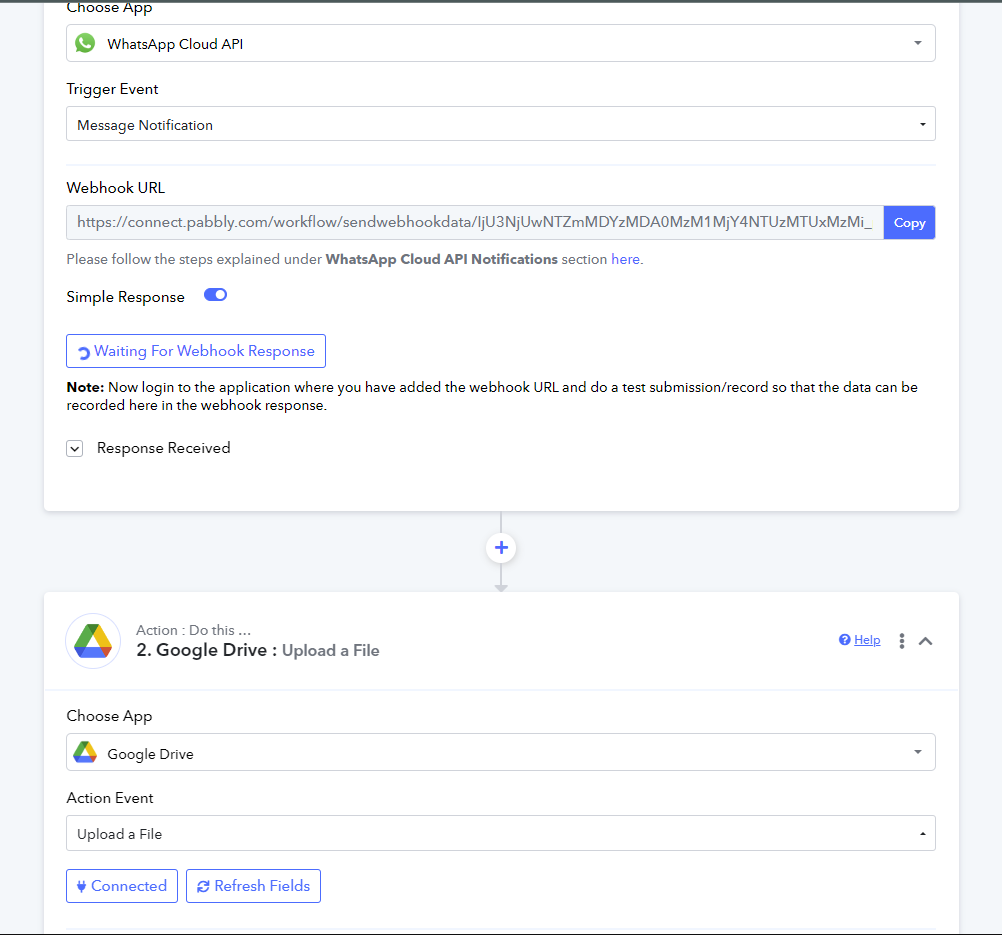
Task: Collapse the Google Drive action step
Action: [x=925, y=641]
